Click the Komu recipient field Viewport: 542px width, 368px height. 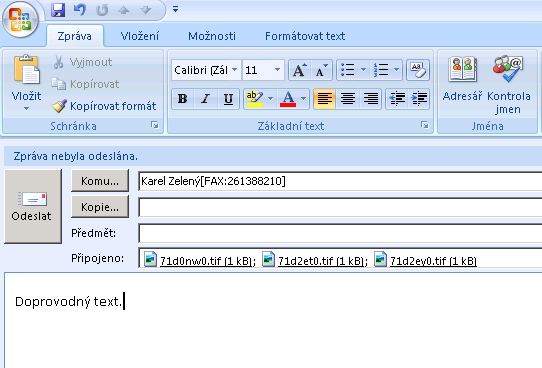(x=340, y=181)
